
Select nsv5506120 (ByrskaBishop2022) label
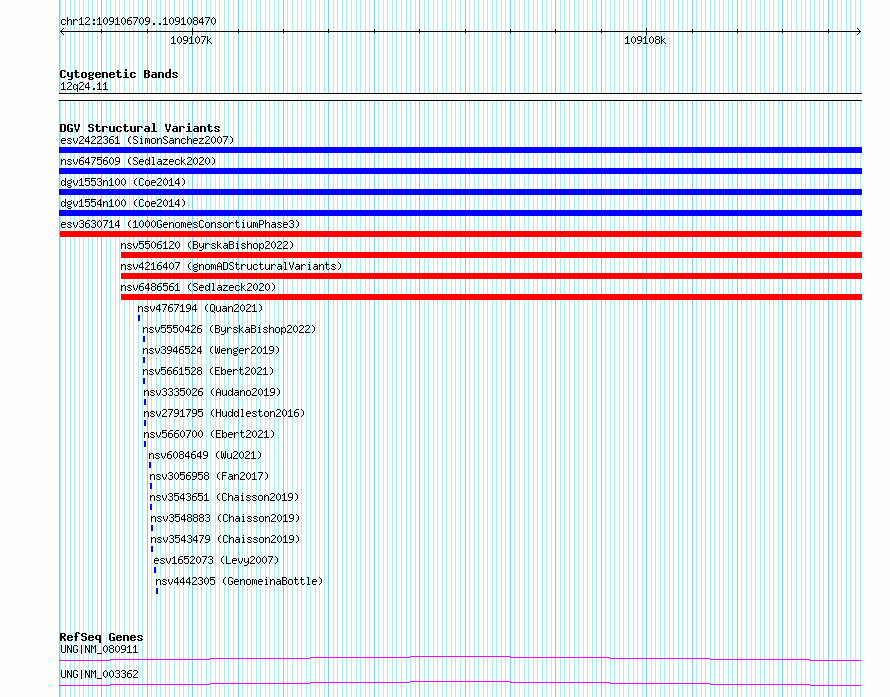point(207,245)
